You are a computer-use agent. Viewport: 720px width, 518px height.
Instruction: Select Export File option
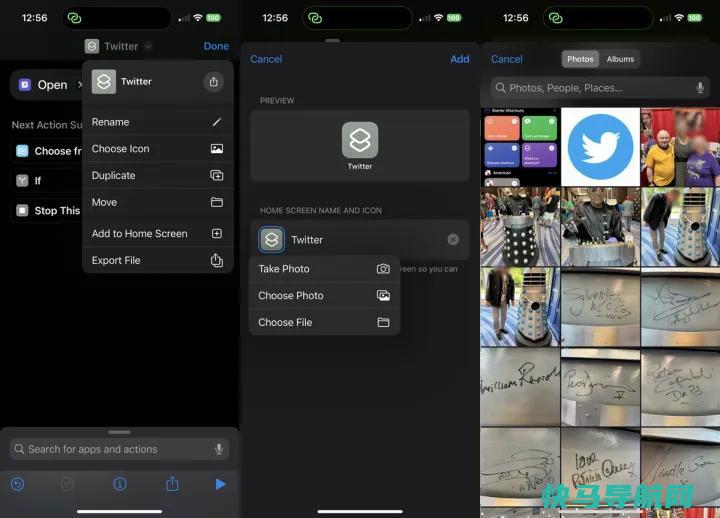coord(158,260)
